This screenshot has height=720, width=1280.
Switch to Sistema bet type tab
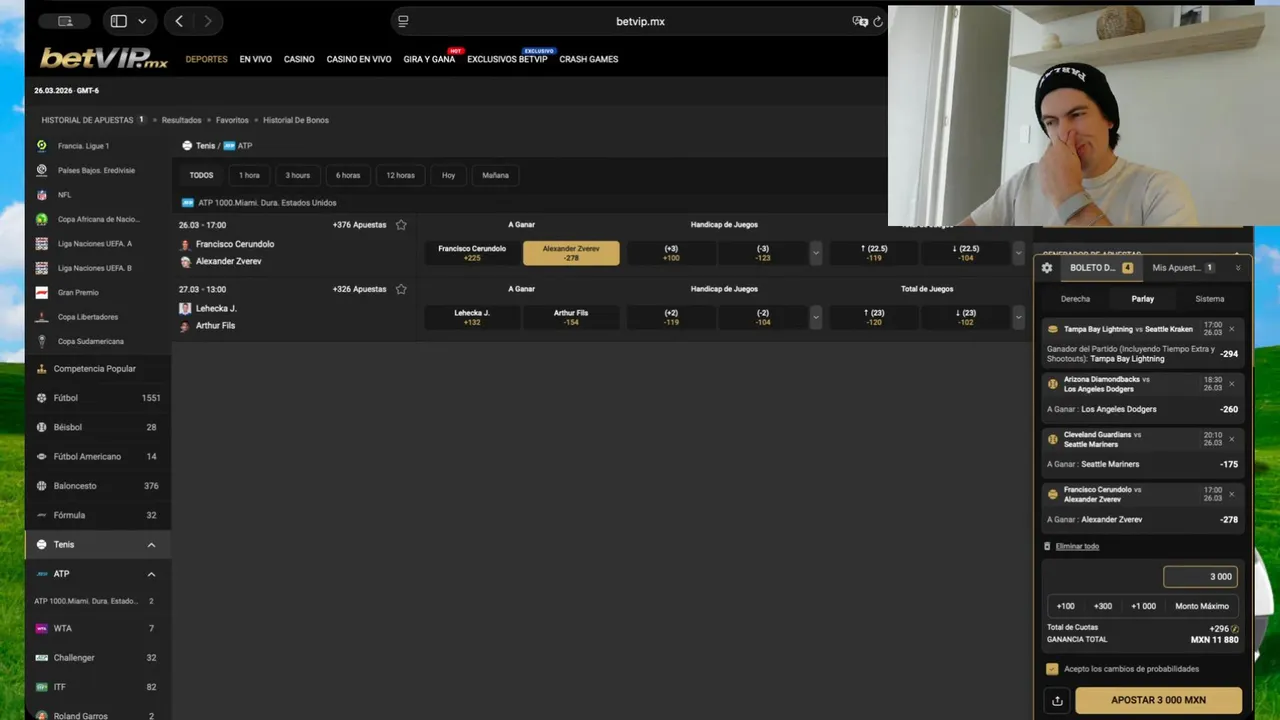tap(1209, 299)
